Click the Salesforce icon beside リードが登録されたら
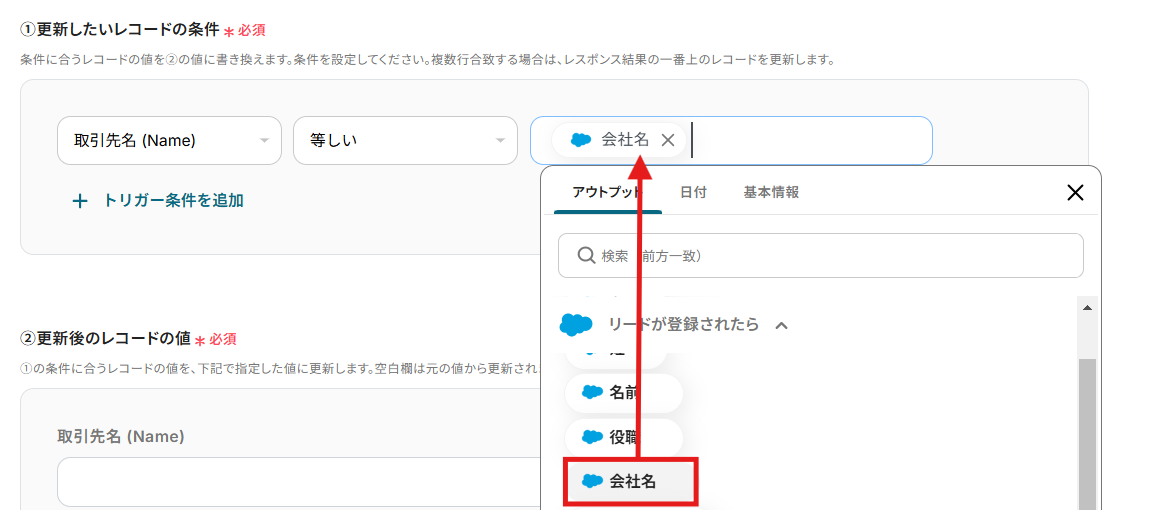The width and height of the screenshot is (1163, 510). click(576, 324)
